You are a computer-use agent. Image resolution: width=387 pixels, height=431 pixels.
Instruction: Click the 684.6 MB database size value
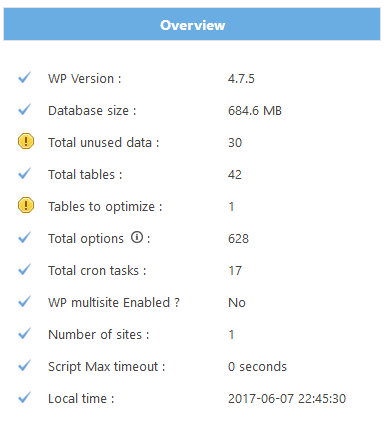[255, 111]
